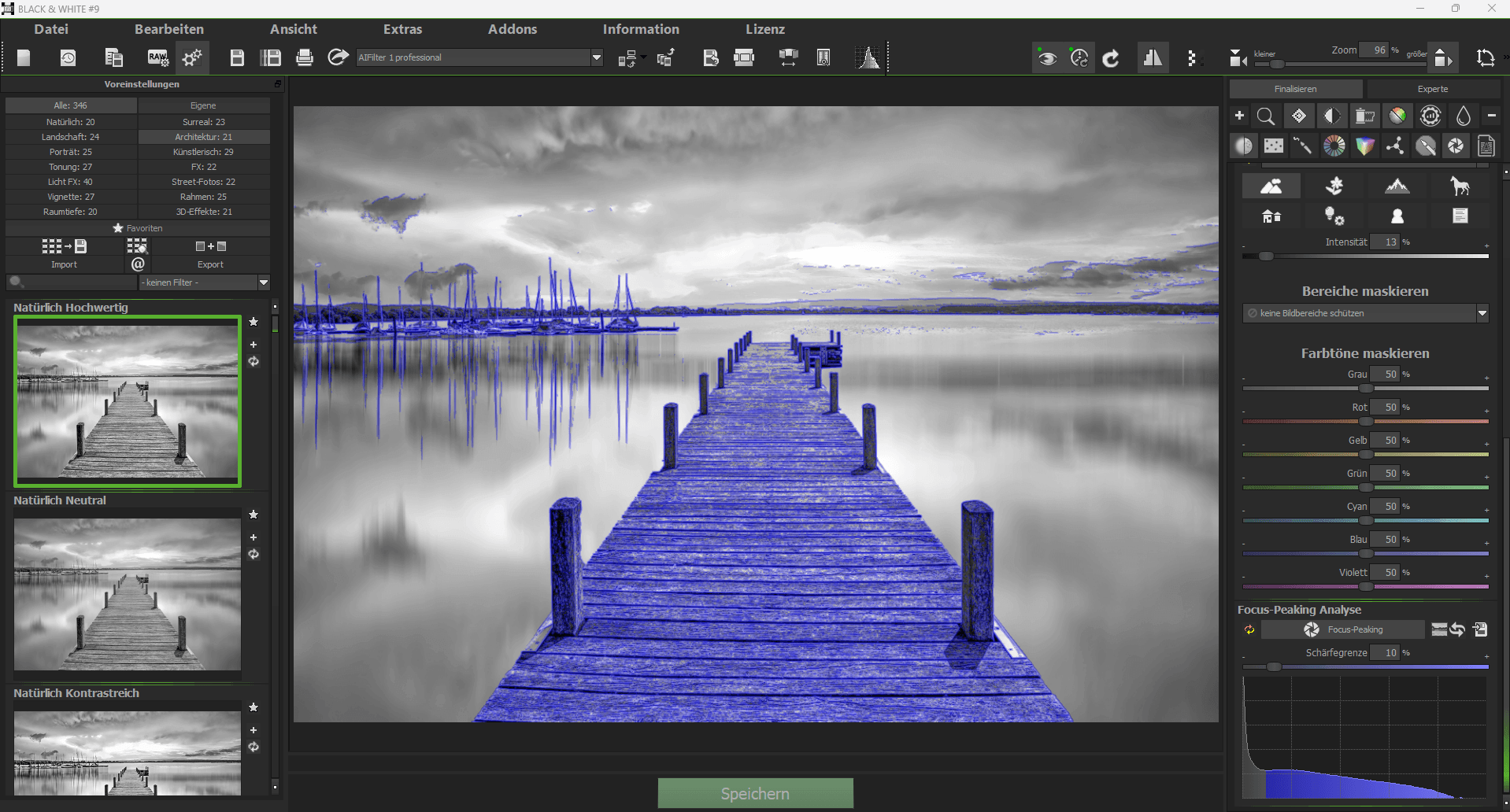Select the magnifier tool in Finalisieren panel
Screen dimensions: 1510x812
[x=1266, y=116]
